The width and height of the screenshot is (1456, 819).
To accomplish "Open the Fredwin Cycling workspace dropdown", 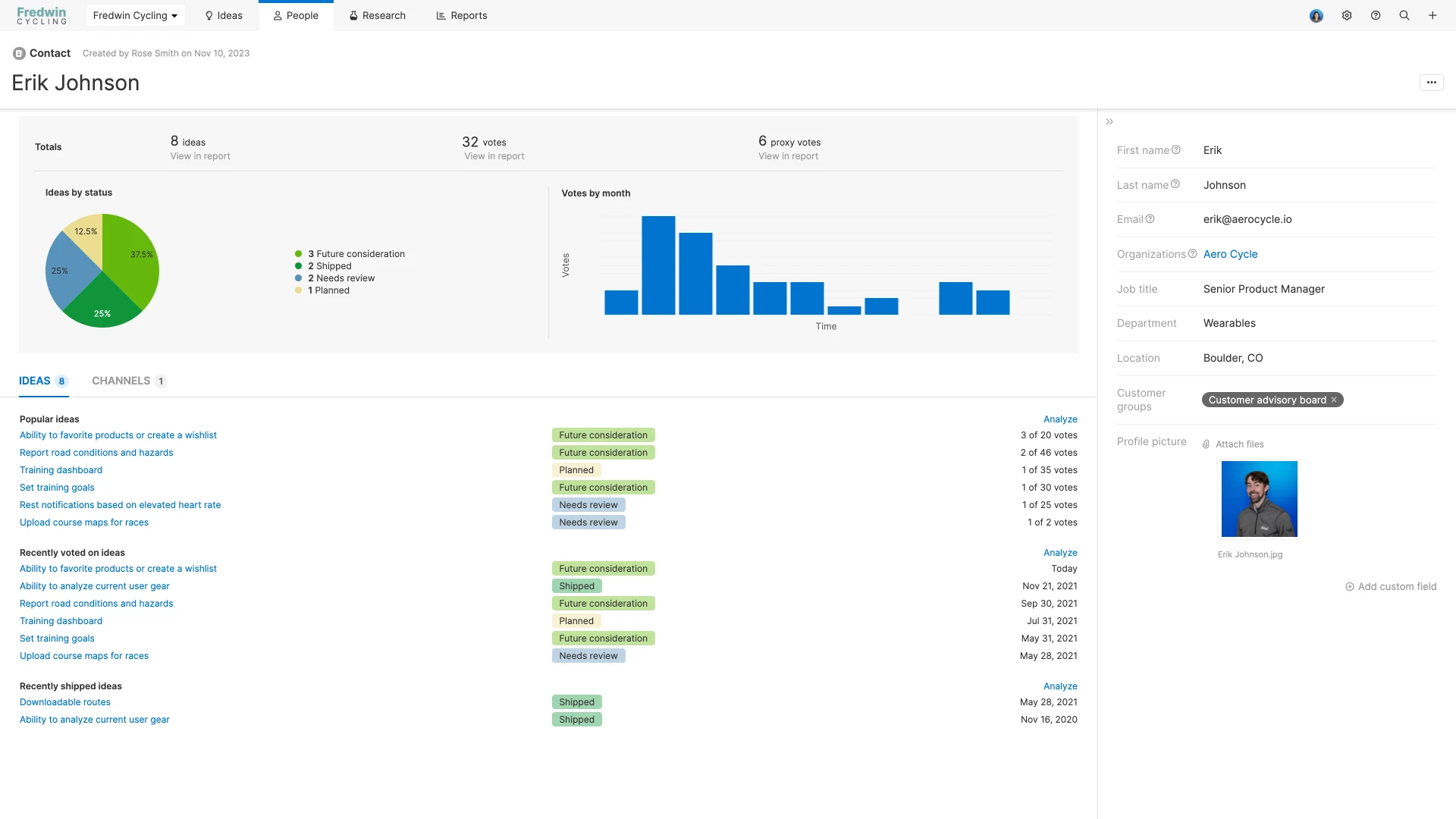I will (135, 15).
